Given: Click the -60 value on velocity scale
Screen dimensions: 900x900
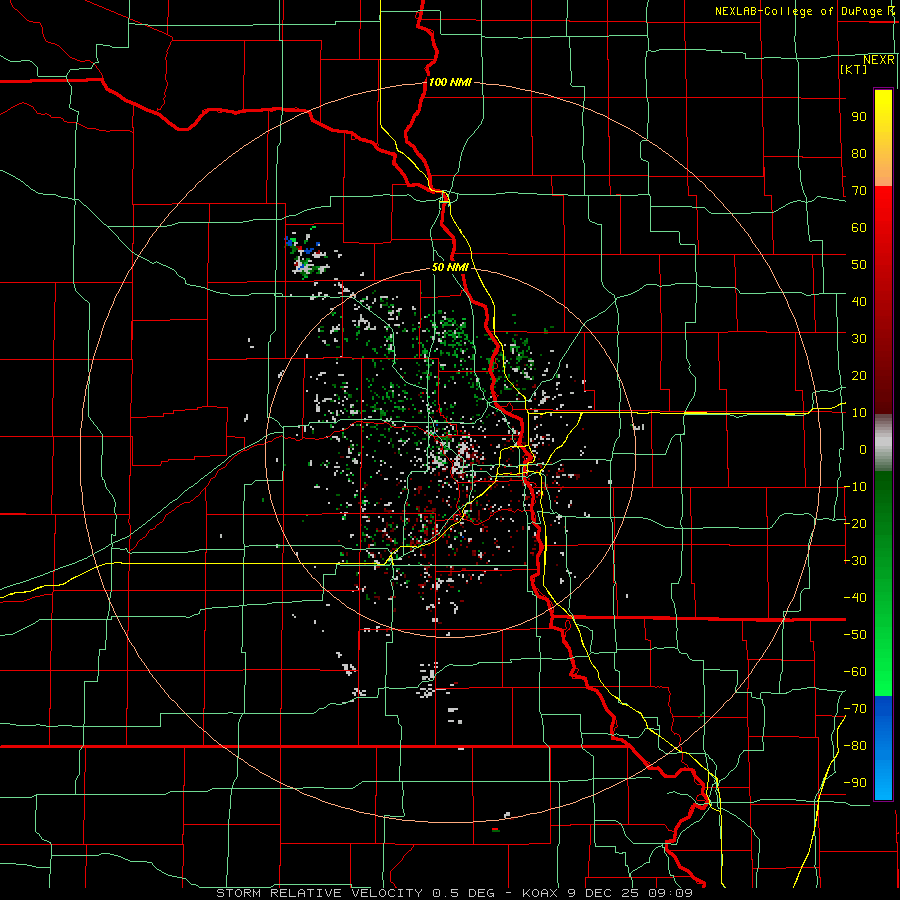Looking at the screenshot, I should point(855,672).
